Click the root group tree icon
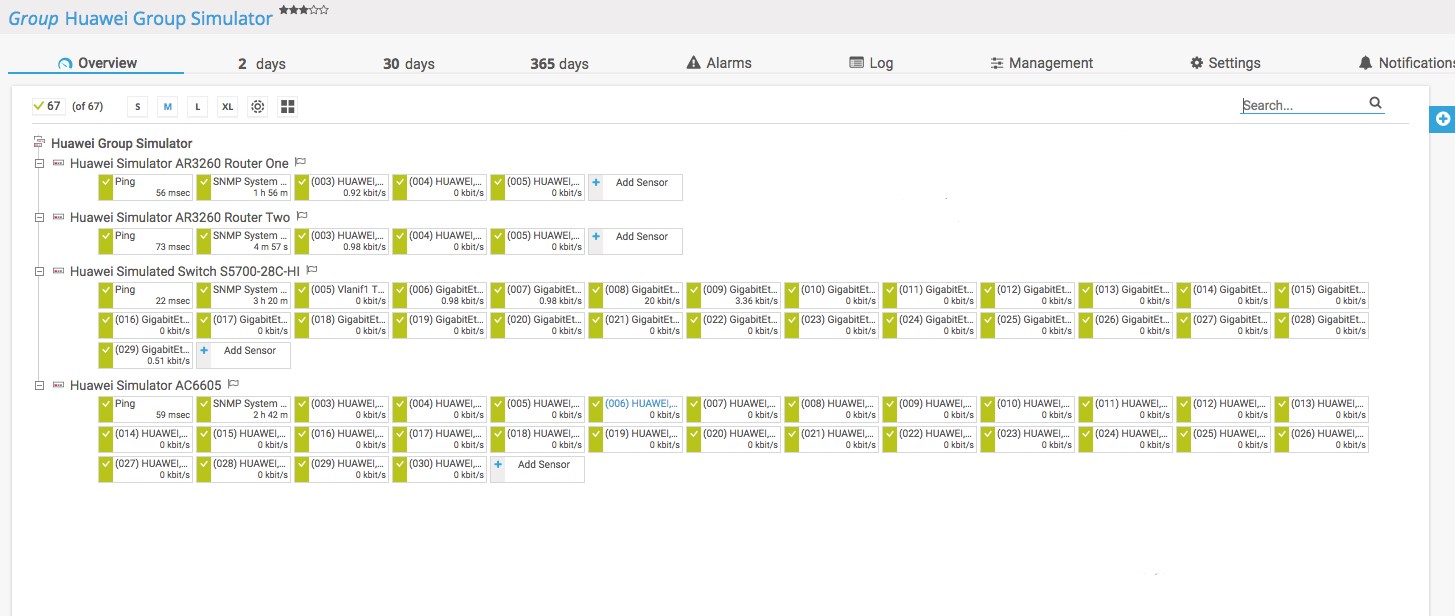This screenshot has height=616, width=1455. coord(39,143)
